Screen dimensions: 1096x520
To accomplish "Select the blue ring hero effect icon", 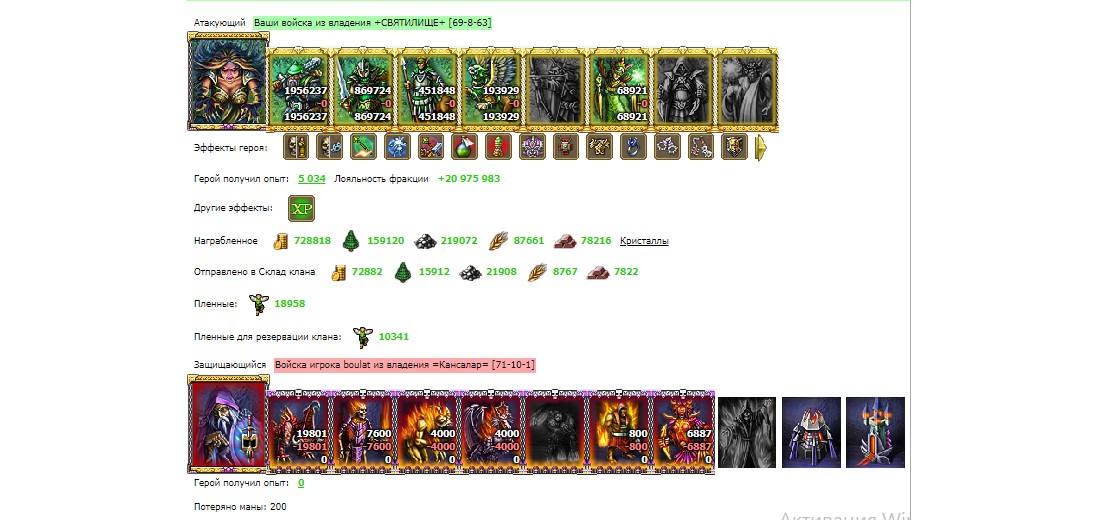I will coord(634,147).
